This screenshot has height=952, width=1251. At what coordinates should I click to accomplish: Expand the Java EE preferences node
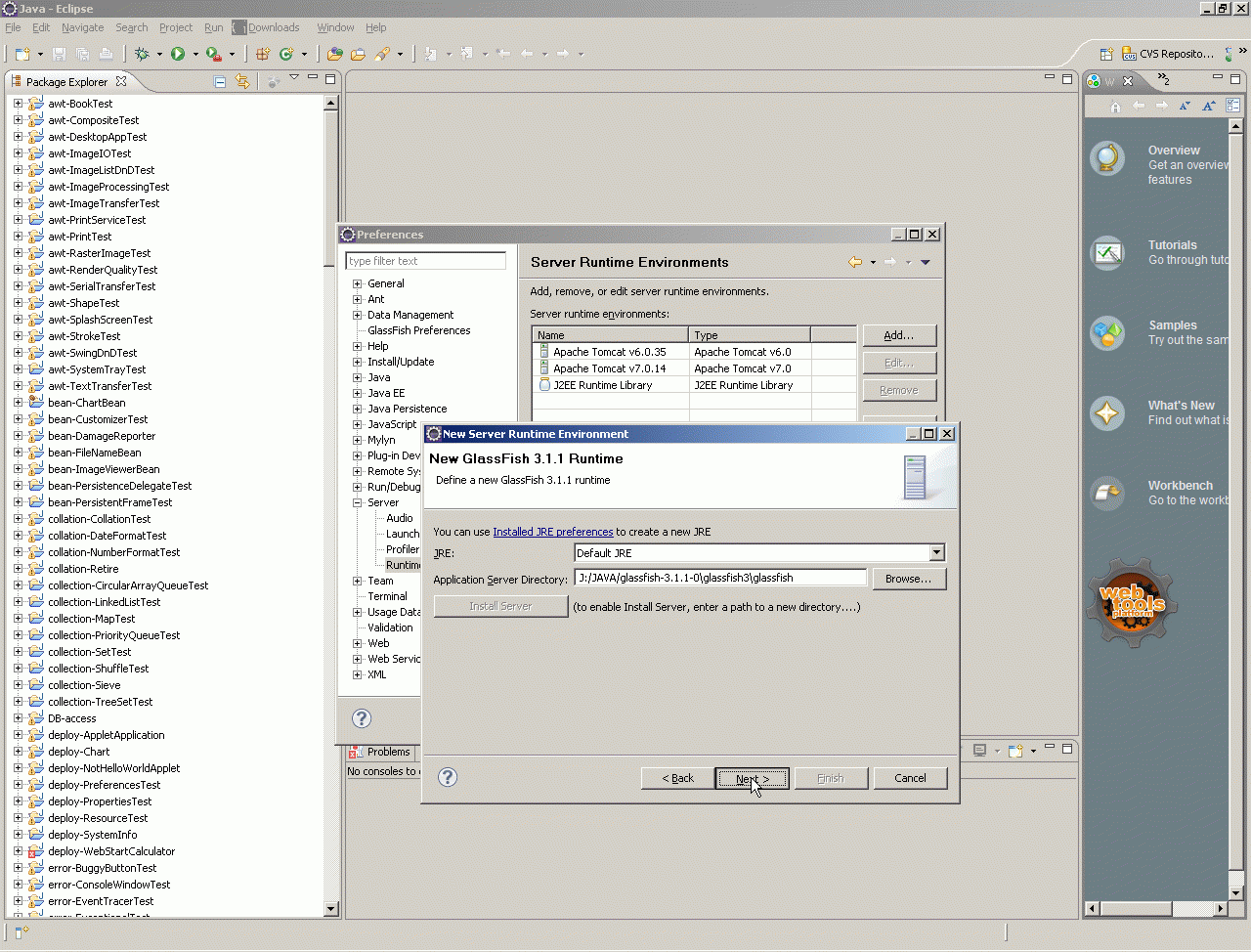click(x=357, y=393)
